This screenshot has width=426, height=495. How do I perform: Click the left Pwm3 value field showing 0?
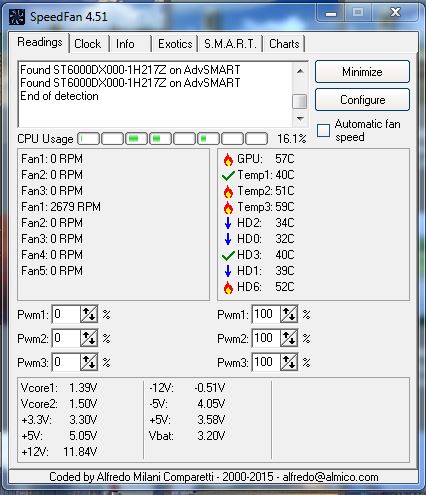click(x=66, y=362)
